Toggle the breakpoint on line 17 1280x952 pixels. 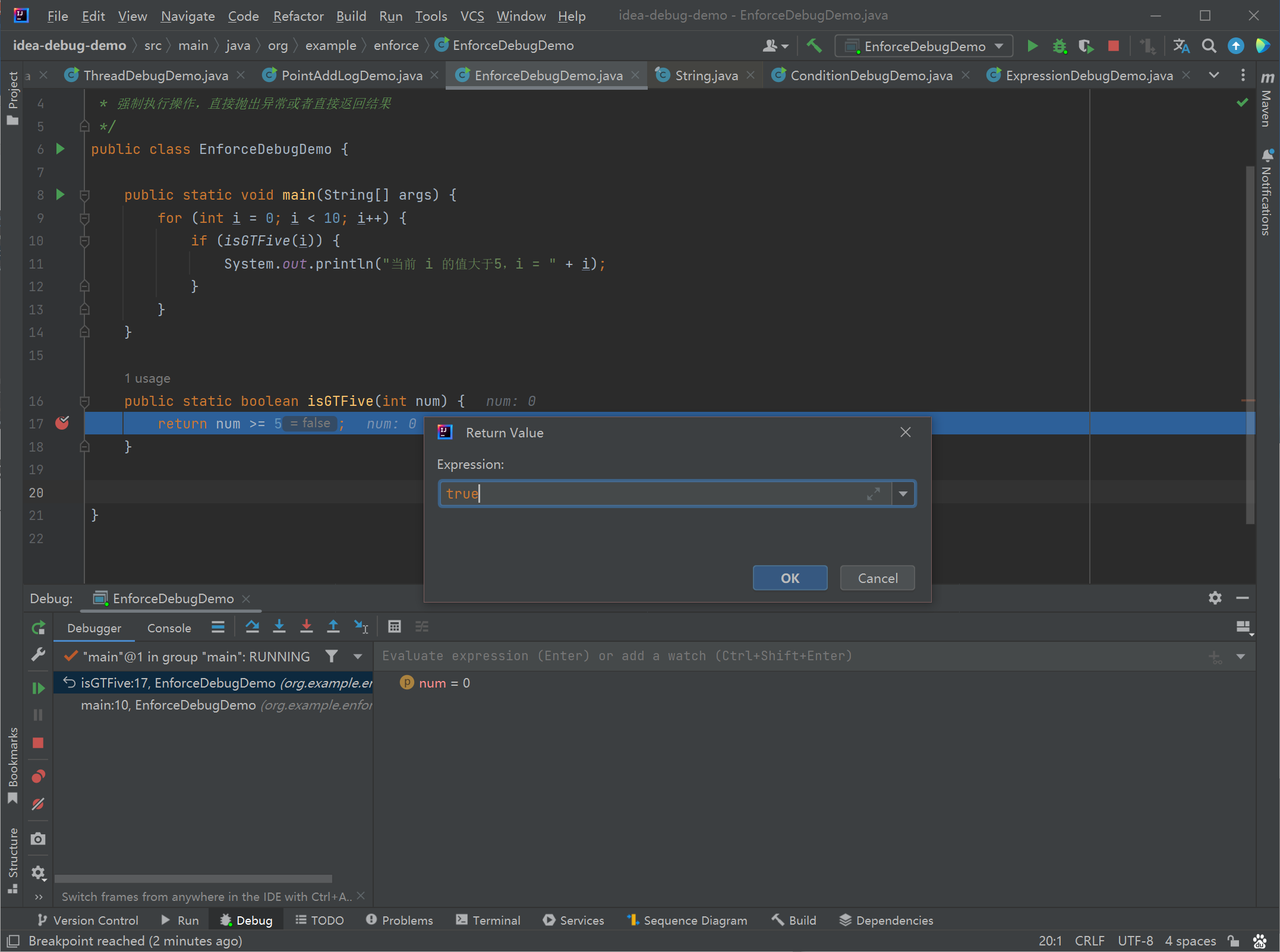[62, 423]
